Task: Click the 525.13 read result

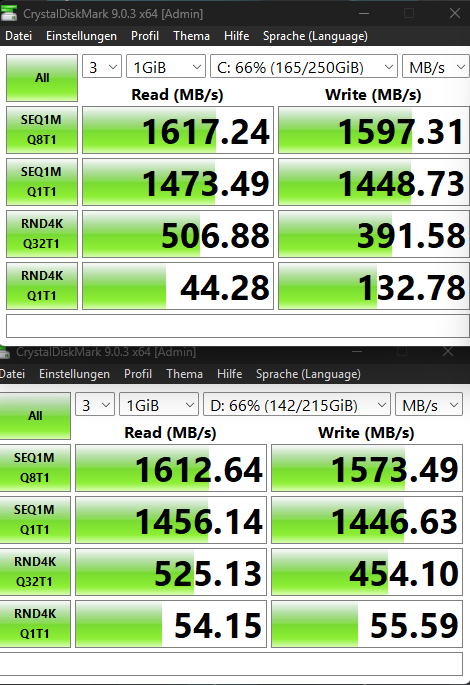Action: point(171,572)
